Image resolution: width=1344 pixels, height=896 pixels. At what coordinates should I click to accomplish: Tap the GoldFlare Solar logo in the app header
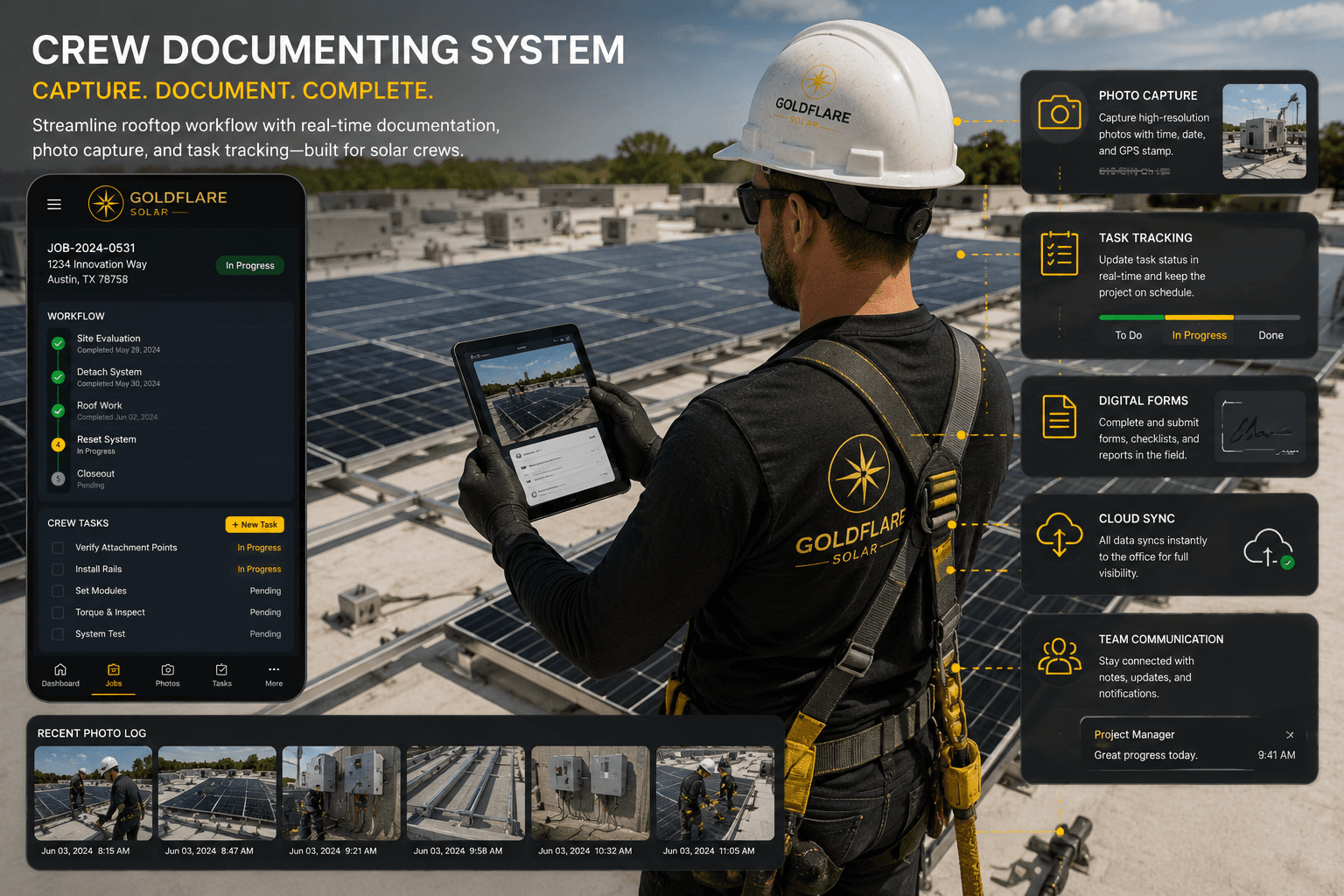coord(157,203)
